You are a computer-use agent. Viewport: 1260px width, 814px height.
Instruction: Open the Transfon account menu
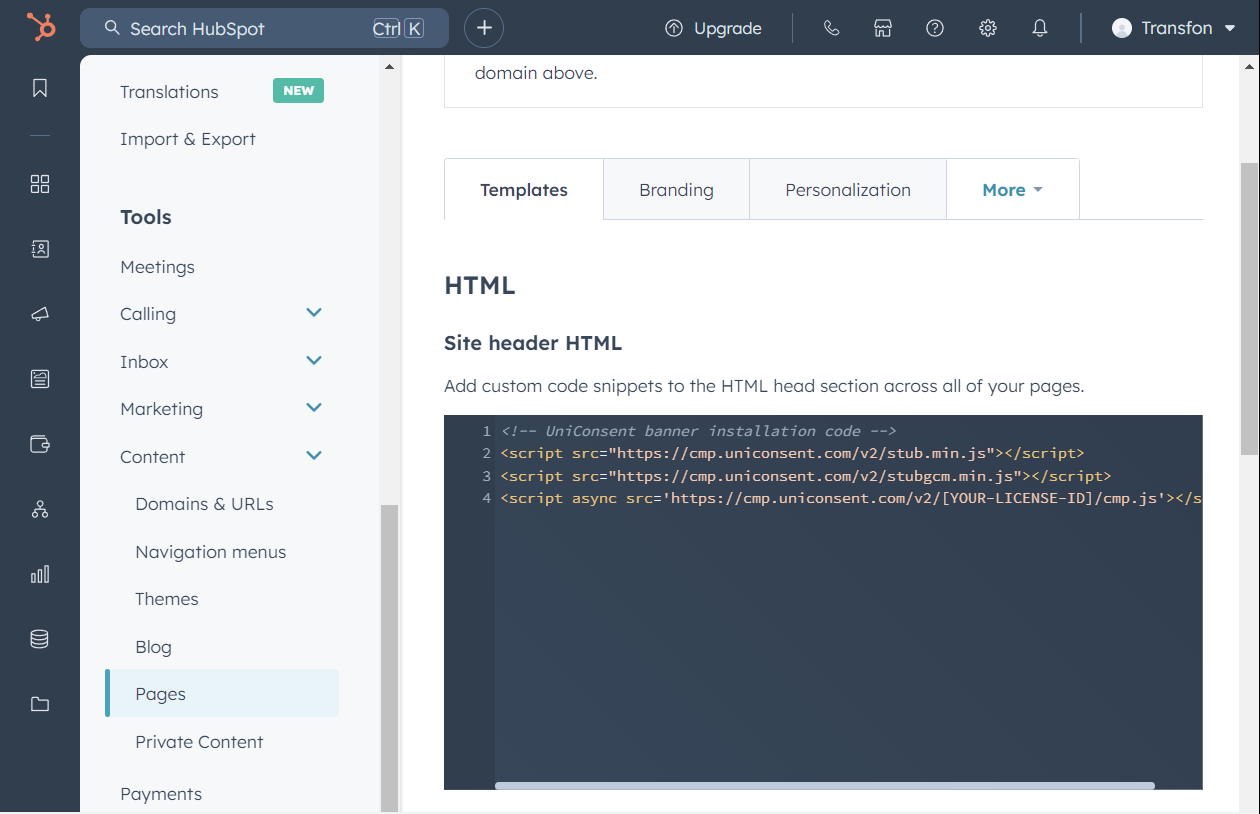click(1174, 28)
